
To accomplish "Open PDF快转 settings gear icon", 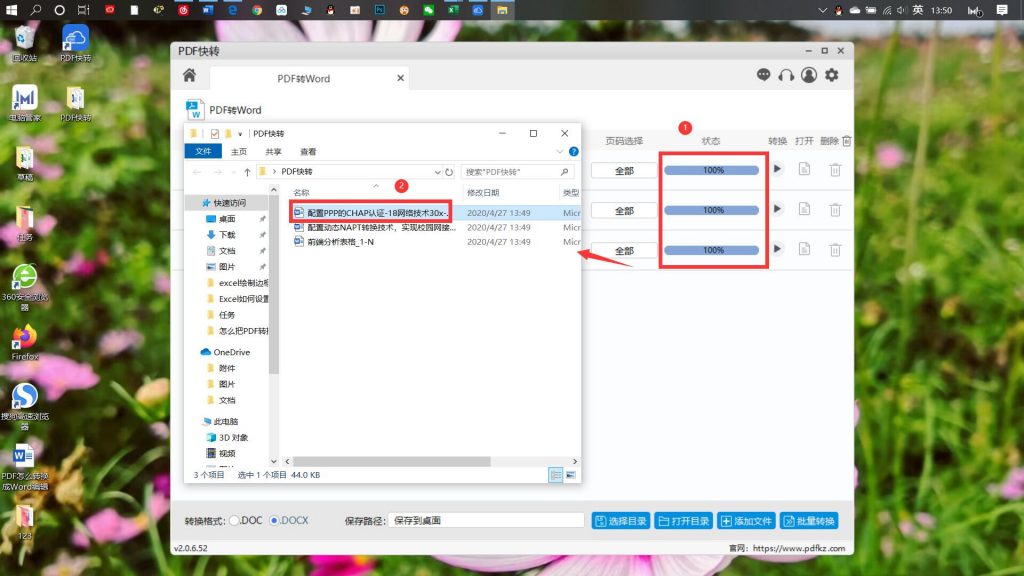I will tap(831, 75).
